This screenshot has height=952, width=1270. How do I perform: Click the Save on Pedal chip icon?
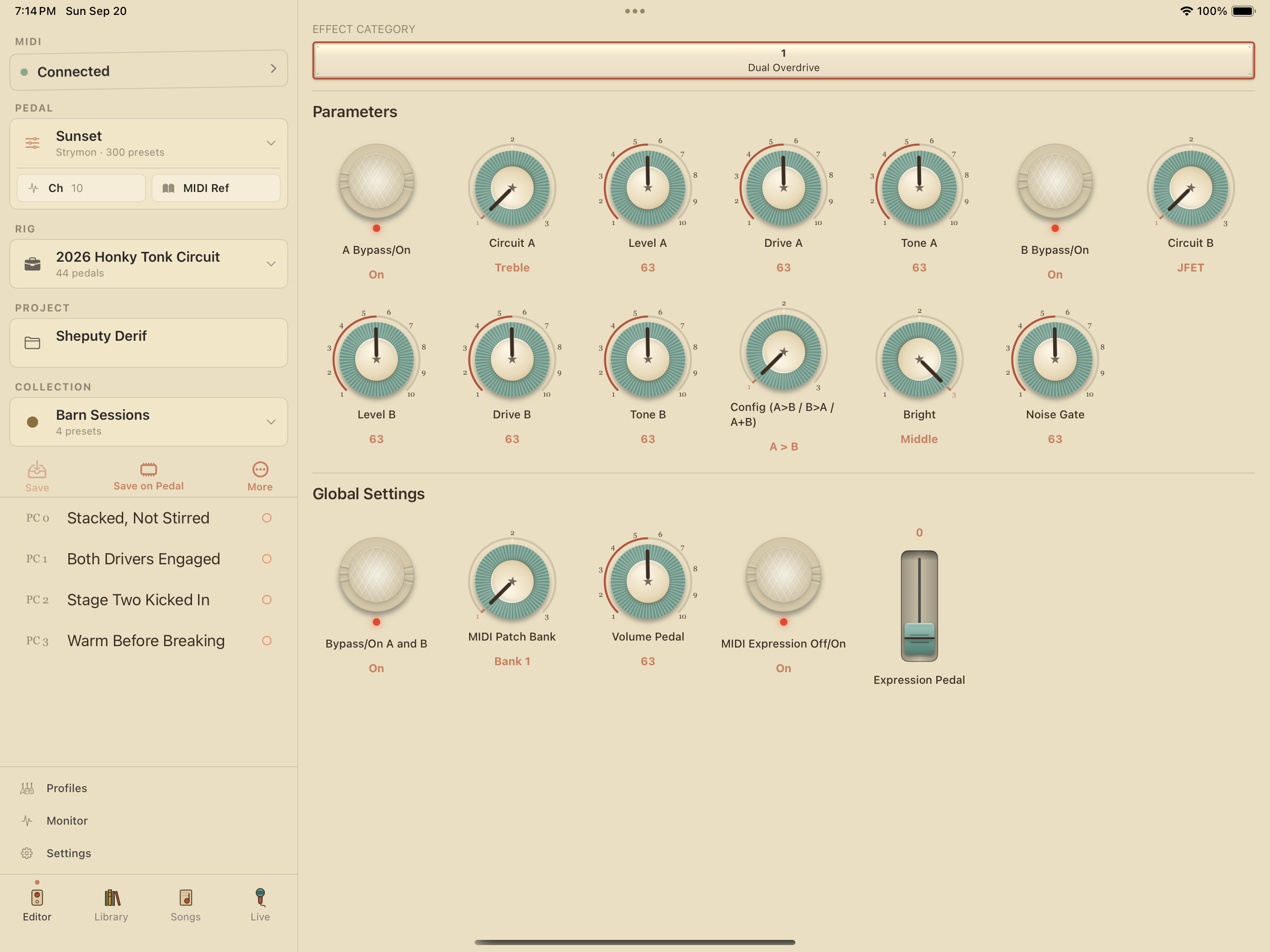click(x=148, y=469)
